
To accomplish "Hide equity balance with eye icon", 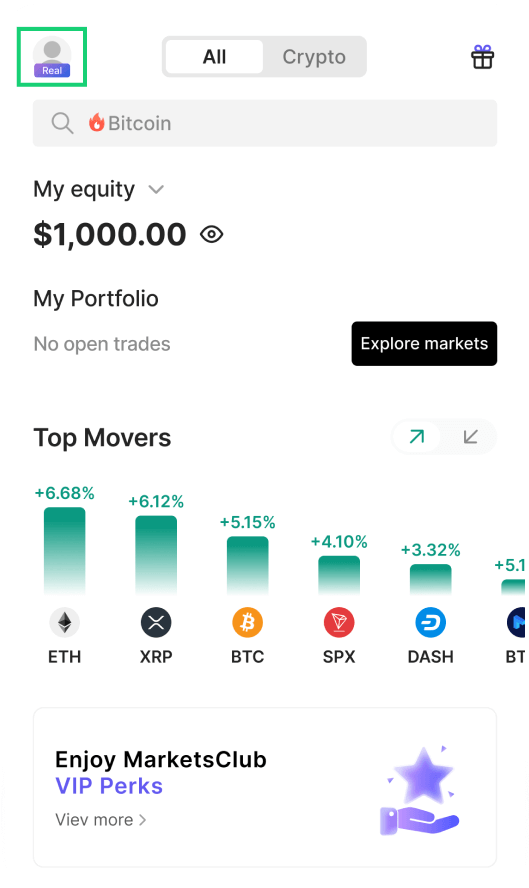I will pos(211,234).
